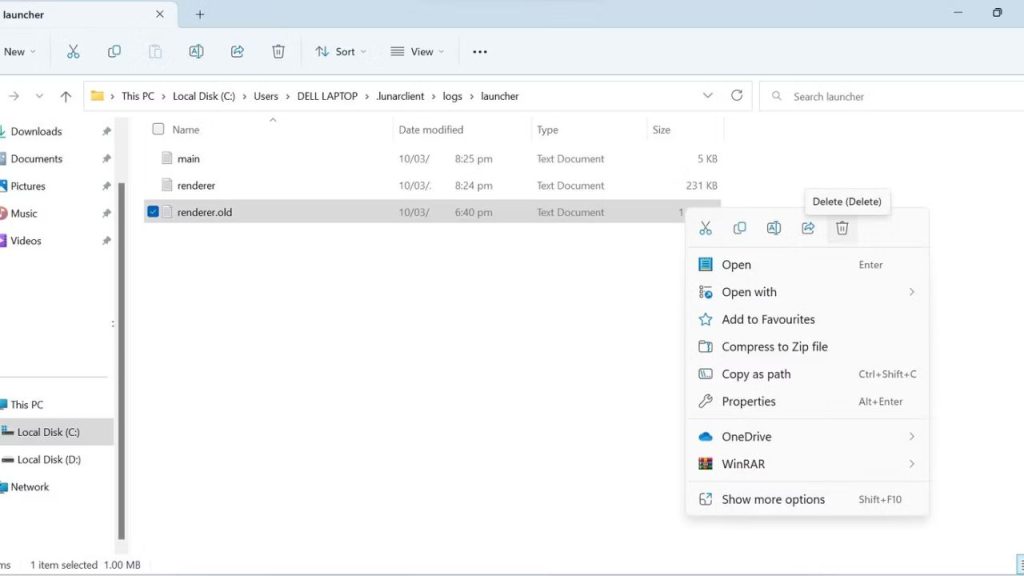This screenshot has width=1024, height=576.
Task: Open the New dropdown menu
Action: (20, 51)
